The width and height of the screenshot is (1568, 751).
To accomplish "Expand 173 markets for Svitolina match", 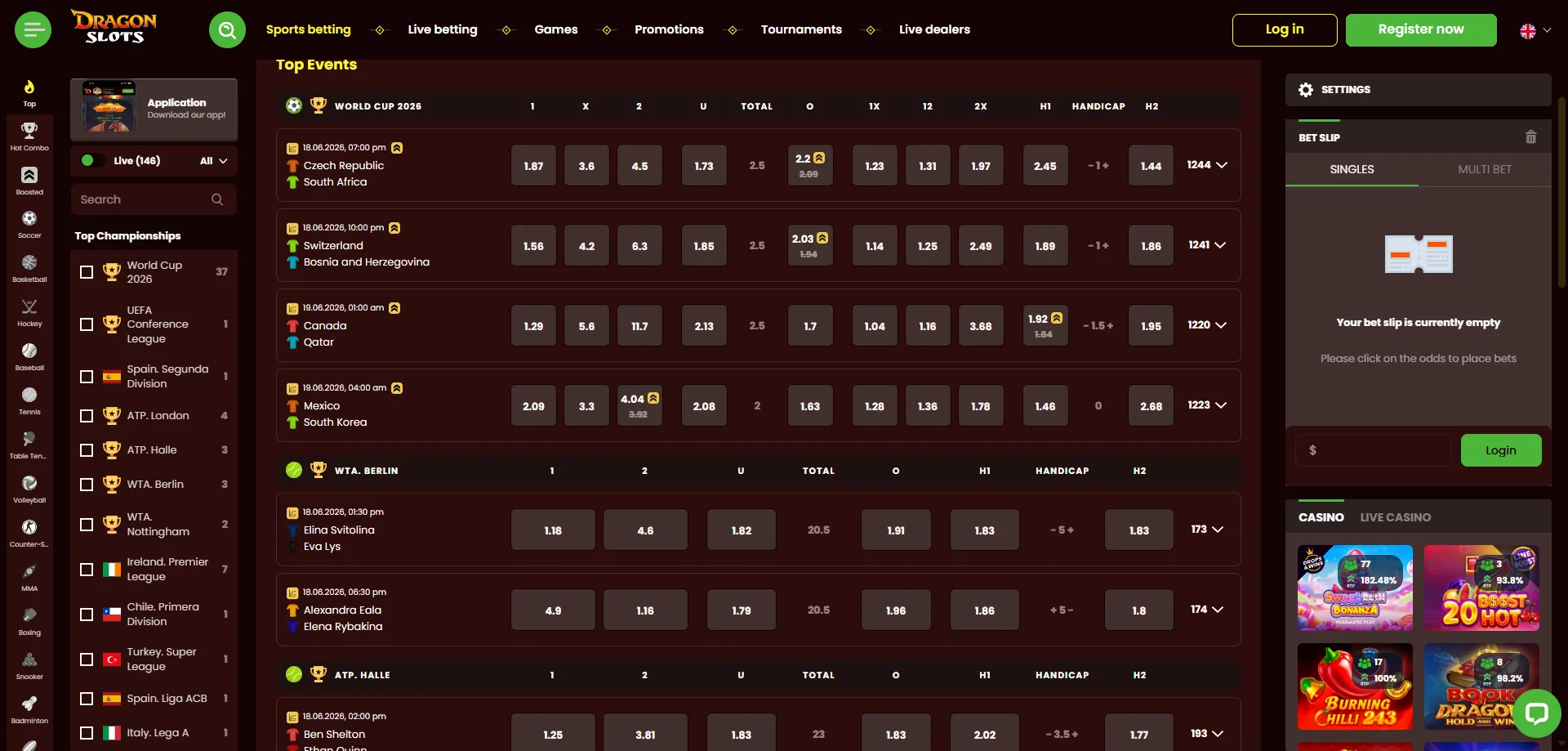I will [x=1207, y=530].
